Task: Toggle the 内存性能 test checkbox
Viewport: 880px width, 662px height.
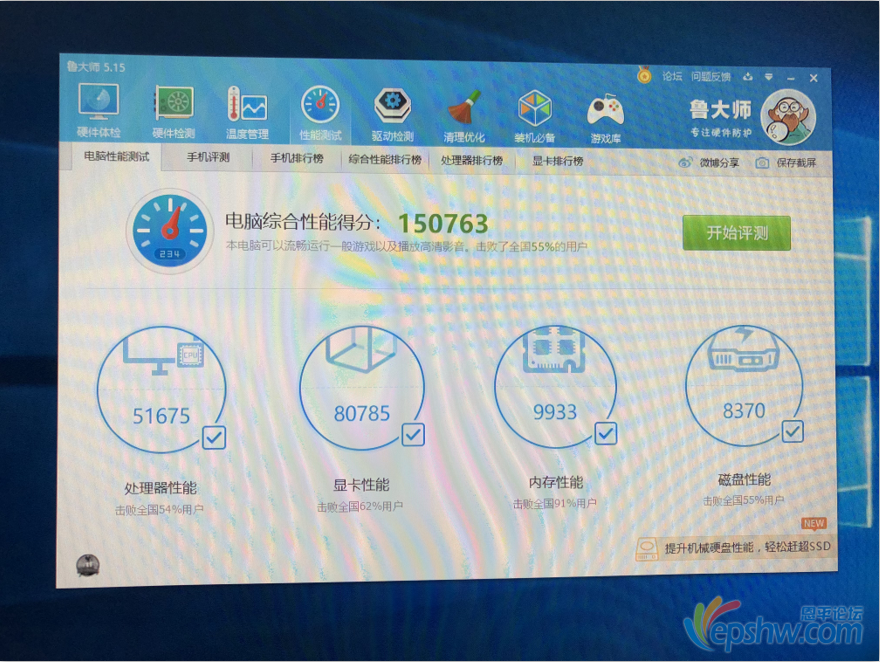Action: coord(606,433)
